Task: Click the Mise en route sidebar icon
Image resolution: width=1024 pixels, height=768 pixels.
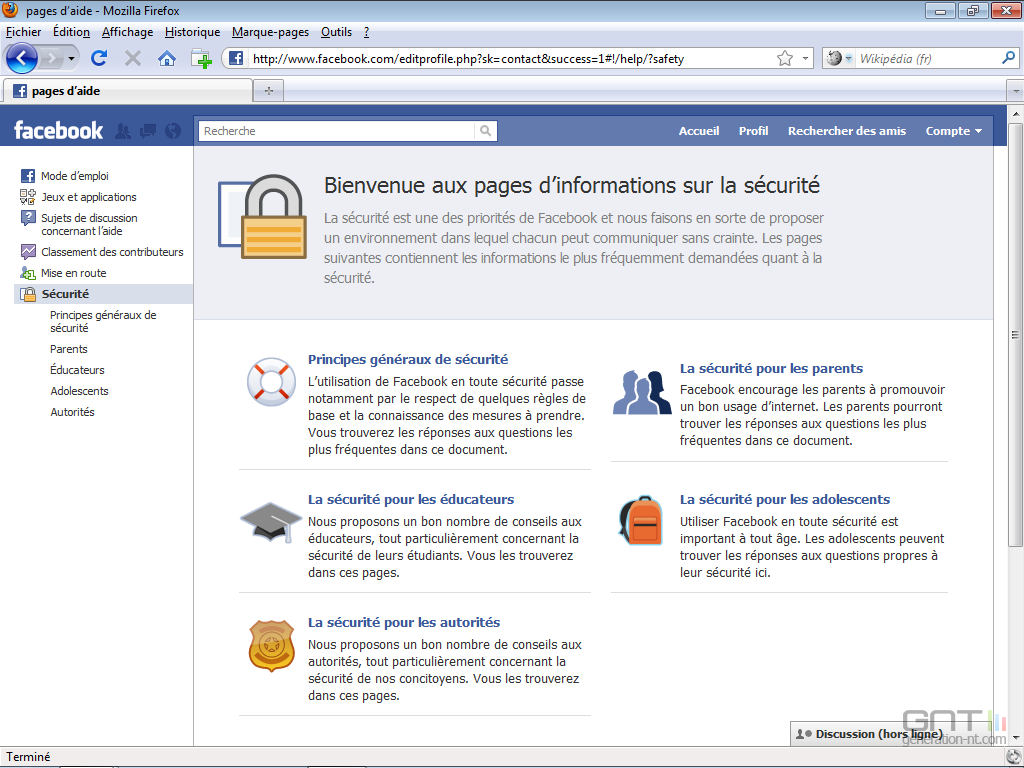Action: tap(27, 273)
